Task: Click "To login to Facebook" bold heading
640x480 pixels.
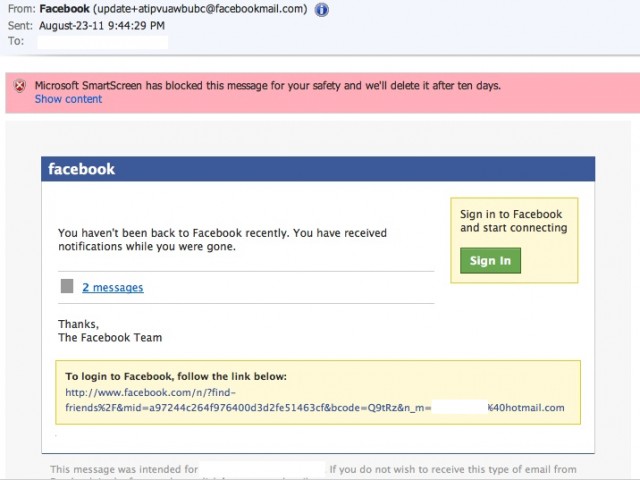Action: point(176,376)
